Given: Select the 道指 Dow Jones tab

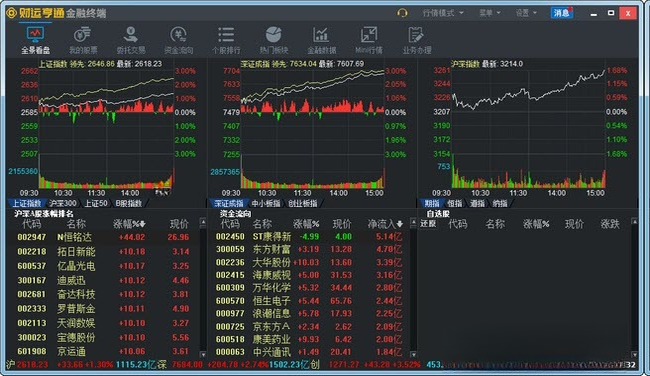Looking at the screenshot, I should tap(477, 203).
